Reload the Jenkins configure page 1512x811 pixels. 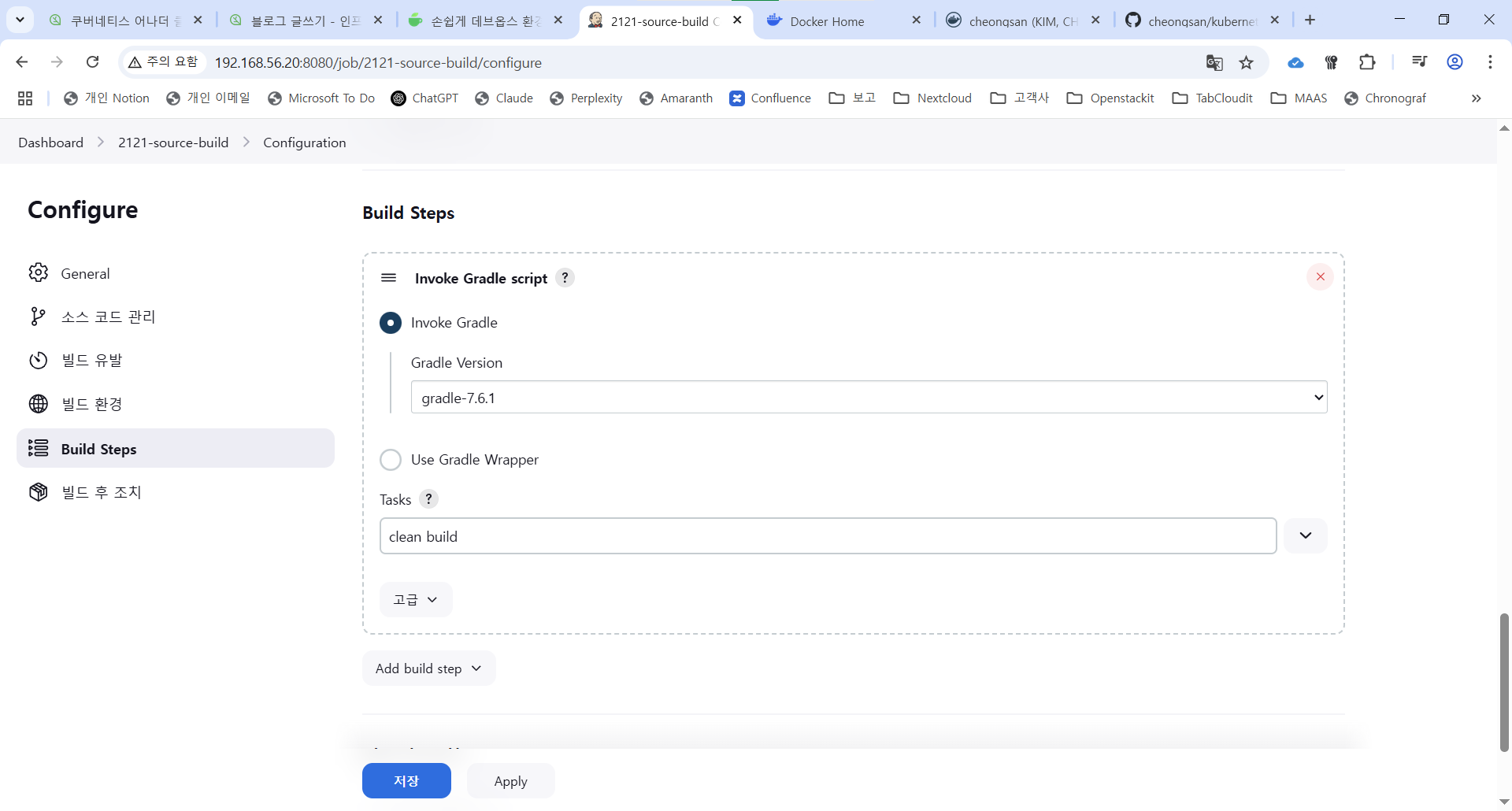[x=92, y=62]
